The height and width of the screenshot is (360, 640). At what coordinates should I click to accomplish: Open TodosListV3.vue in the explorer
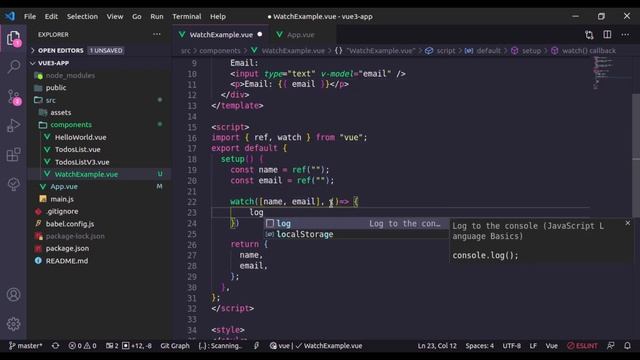coord(100,162)
